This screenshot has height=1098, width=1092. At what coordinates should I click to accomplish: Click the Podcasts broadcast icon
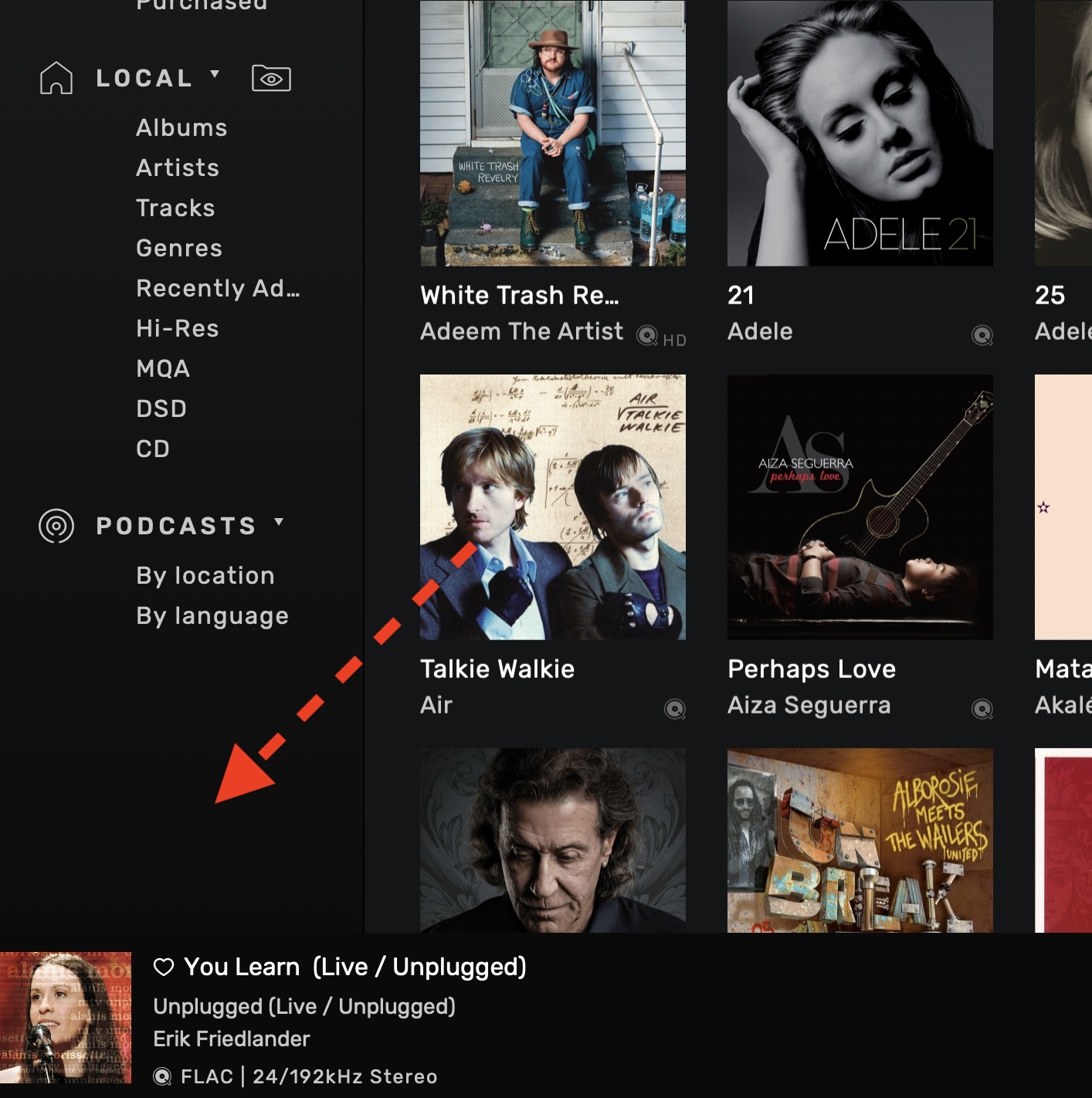(x=56, y=526)
